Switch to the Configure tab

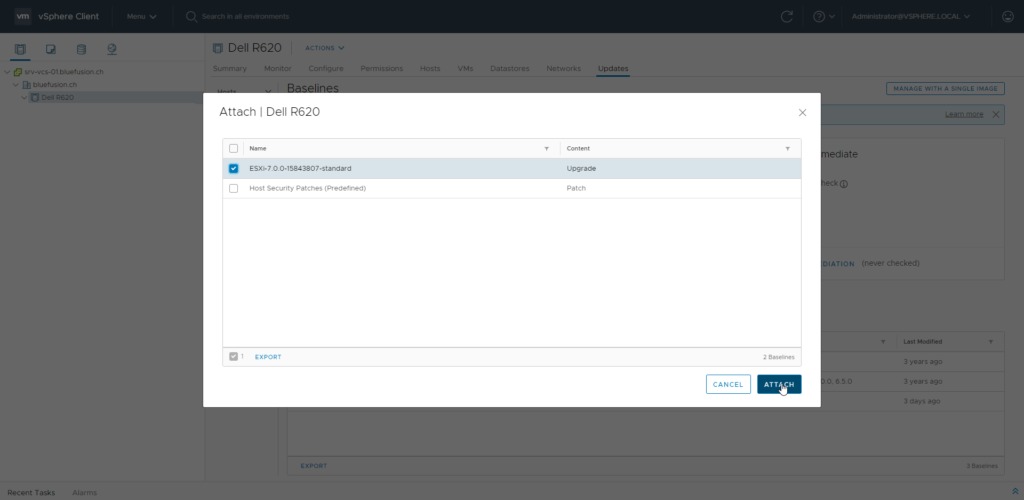pyautogui.click(x=326, y=68)
